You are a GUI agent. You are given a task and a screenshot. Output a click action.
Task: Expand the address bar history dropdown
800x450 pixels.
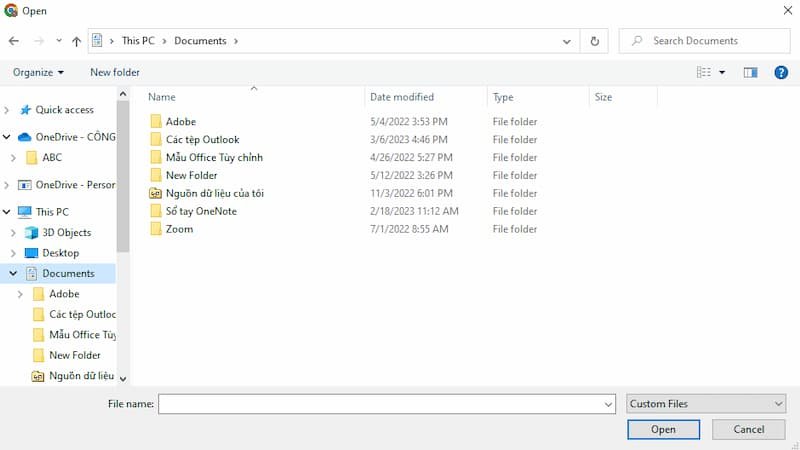[x=566, y=41]
